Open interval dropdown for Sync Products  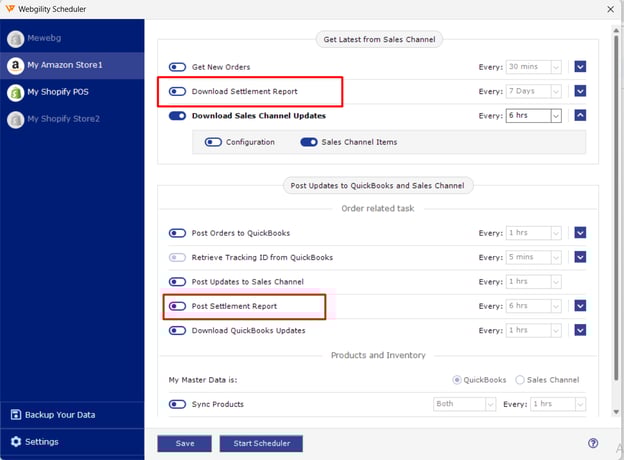coord(558,404)
